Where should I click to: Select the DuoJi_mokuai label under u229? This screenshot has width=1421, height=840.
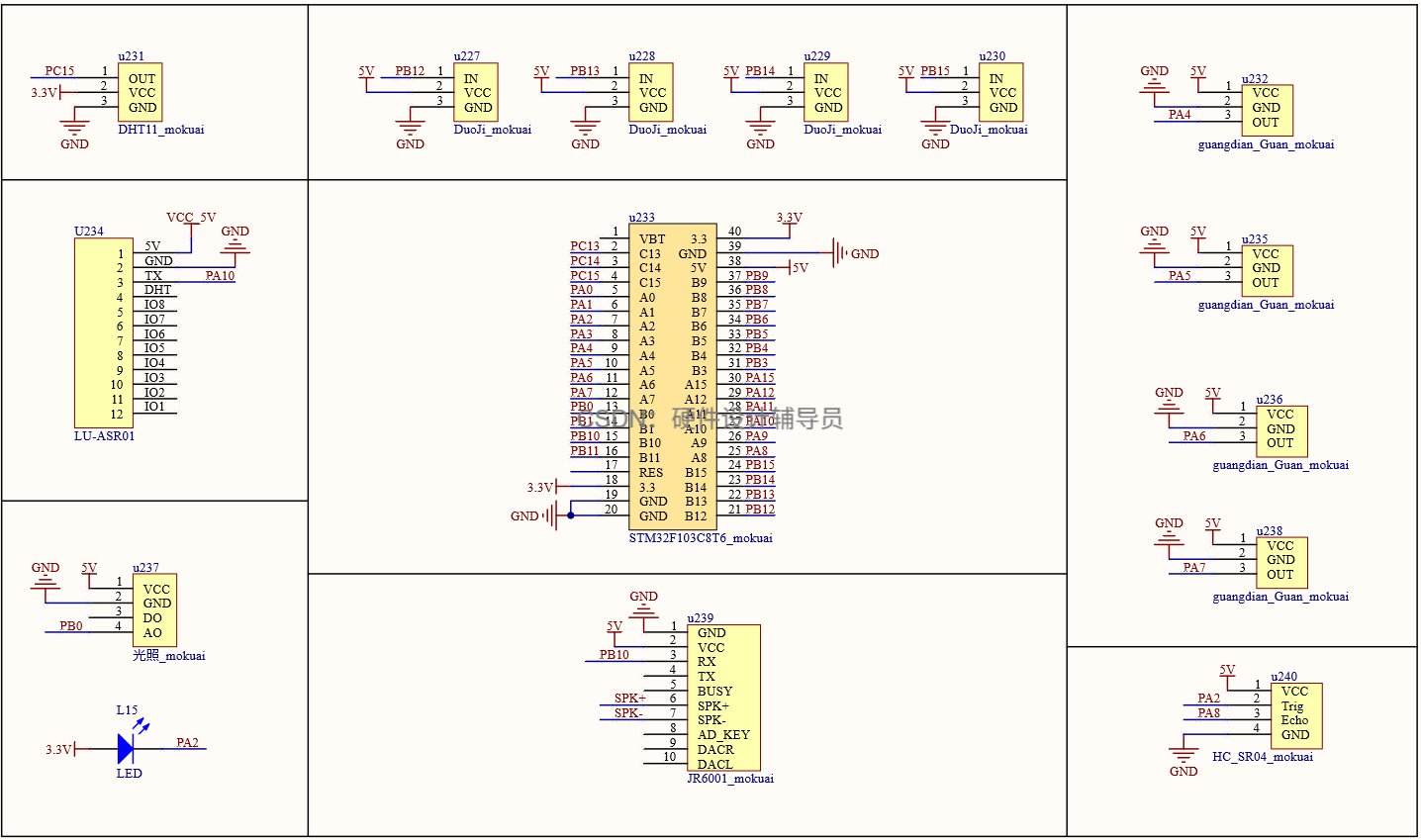843,130
